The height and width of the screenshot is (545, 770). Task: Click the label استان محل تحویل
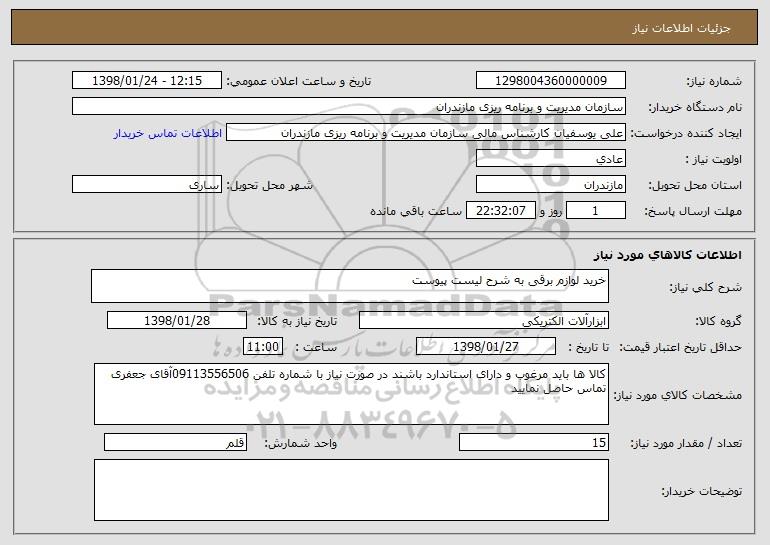click(695, 186)
